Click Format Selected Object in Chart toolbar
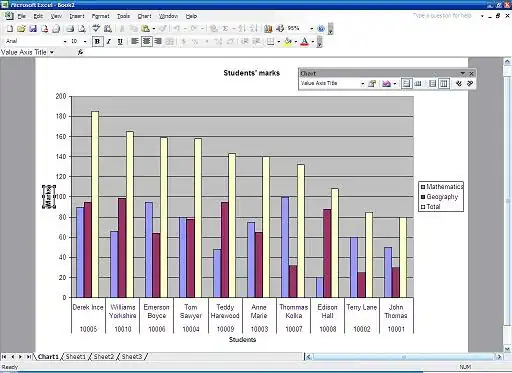 pos(372,83)
